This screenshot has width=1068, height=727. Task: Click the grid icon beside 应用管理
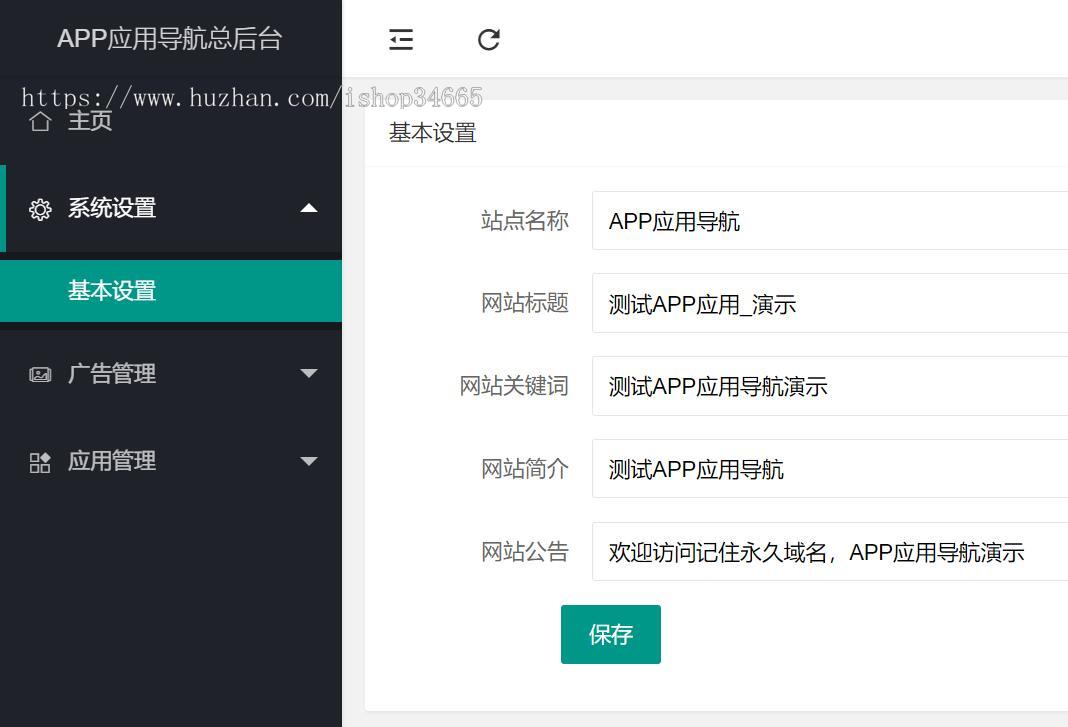coord(40,462)
